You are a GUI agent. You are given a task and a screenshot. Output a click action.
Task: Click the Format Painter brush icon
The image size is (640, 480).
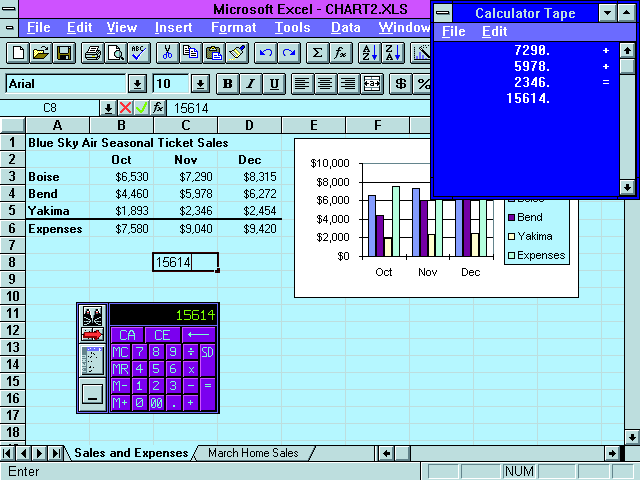tap(237, 53)
